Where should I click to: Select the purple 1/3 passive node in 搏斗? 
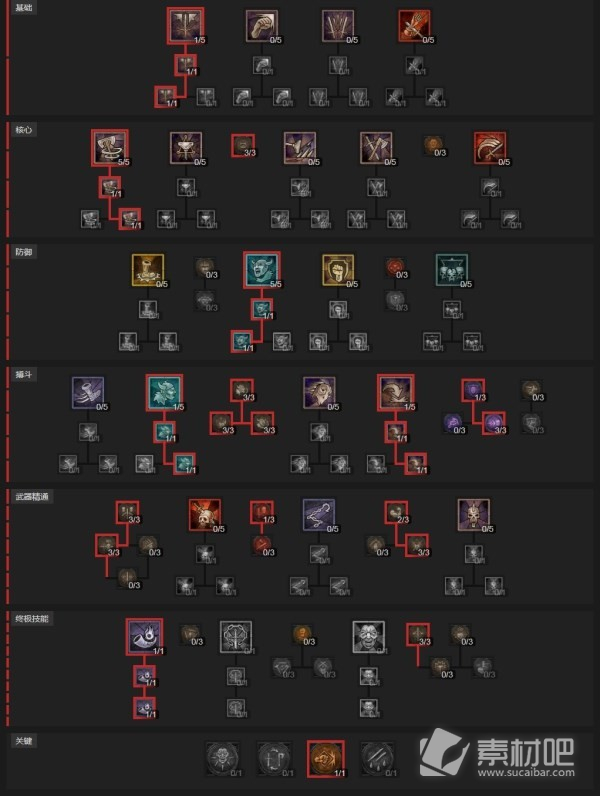(x=473, y=390)
